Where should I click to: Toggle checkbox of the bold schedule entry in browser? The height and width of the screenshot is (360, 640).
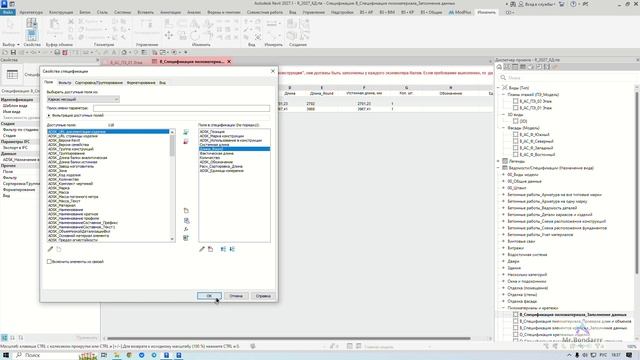click(x=516, y=315)
